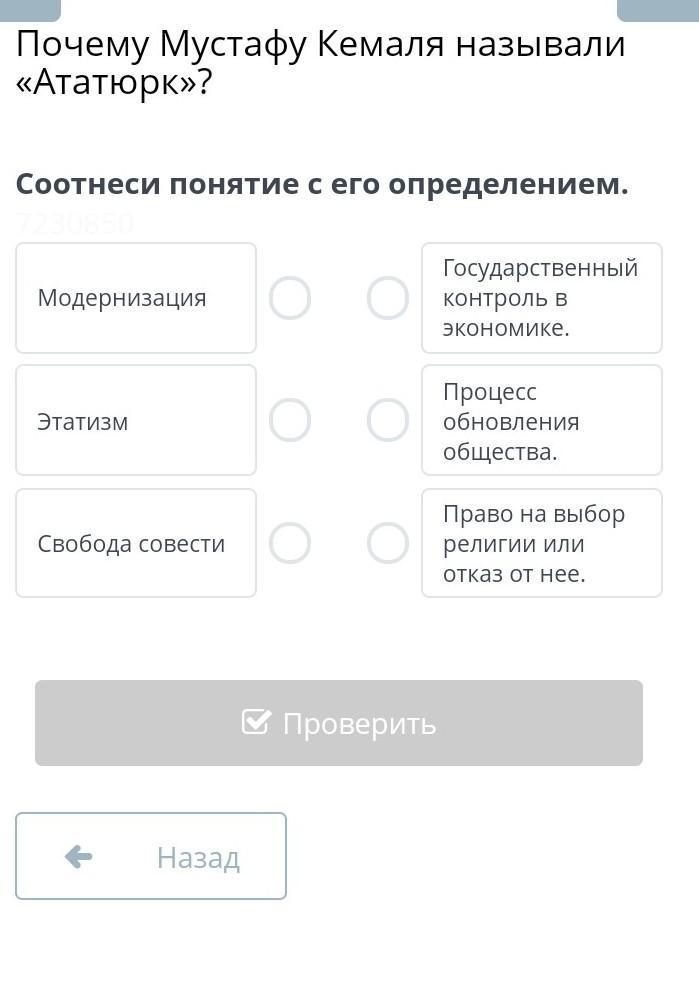Image resolution: width=699 pixels, height=1005 pixels.
Task: Click the instruction text Соотнеси понятие с его определением
Action: tap(322, 185)
